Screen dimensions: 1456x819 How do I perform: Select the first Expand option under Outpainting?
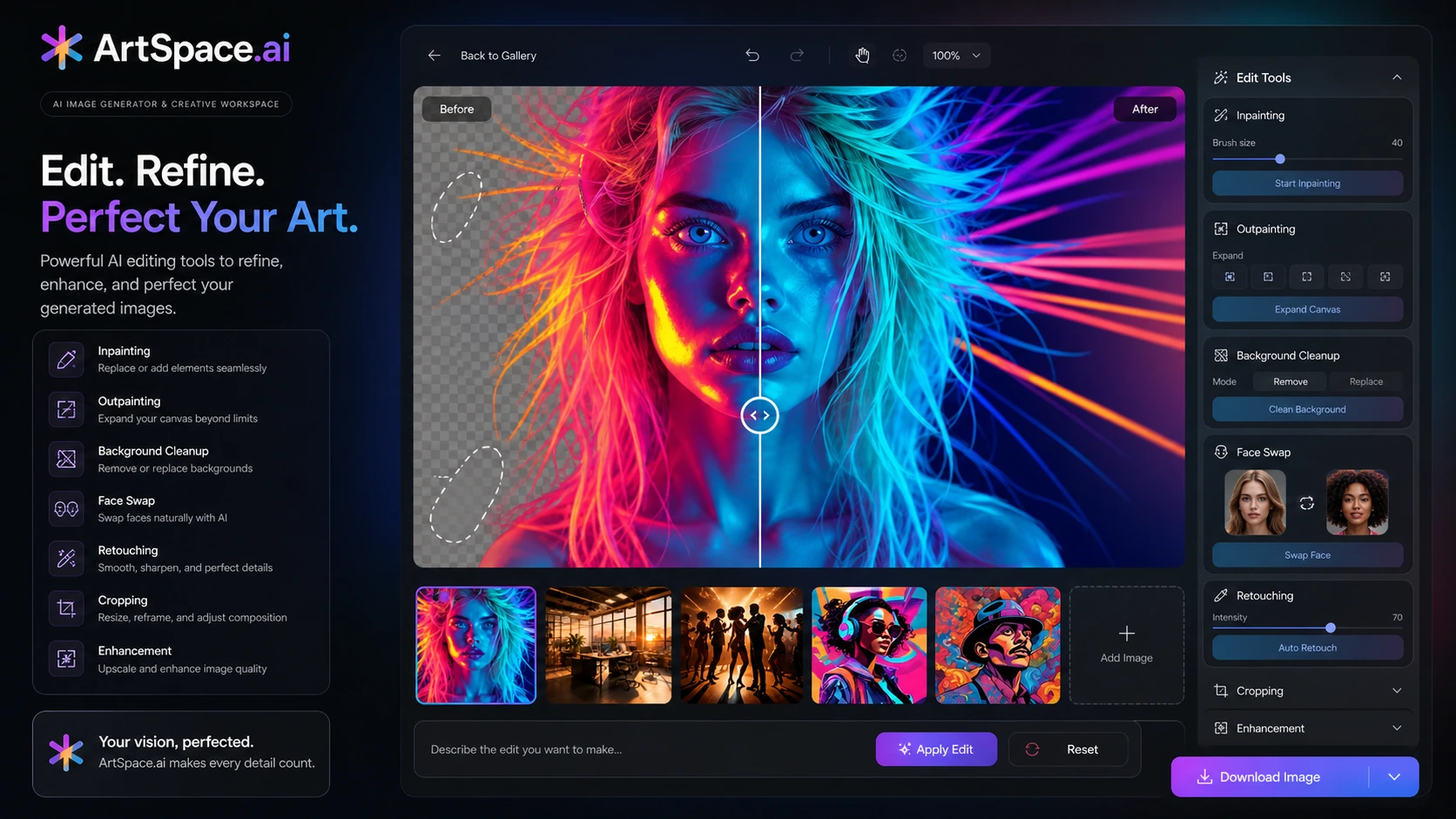coord(1230,277)
